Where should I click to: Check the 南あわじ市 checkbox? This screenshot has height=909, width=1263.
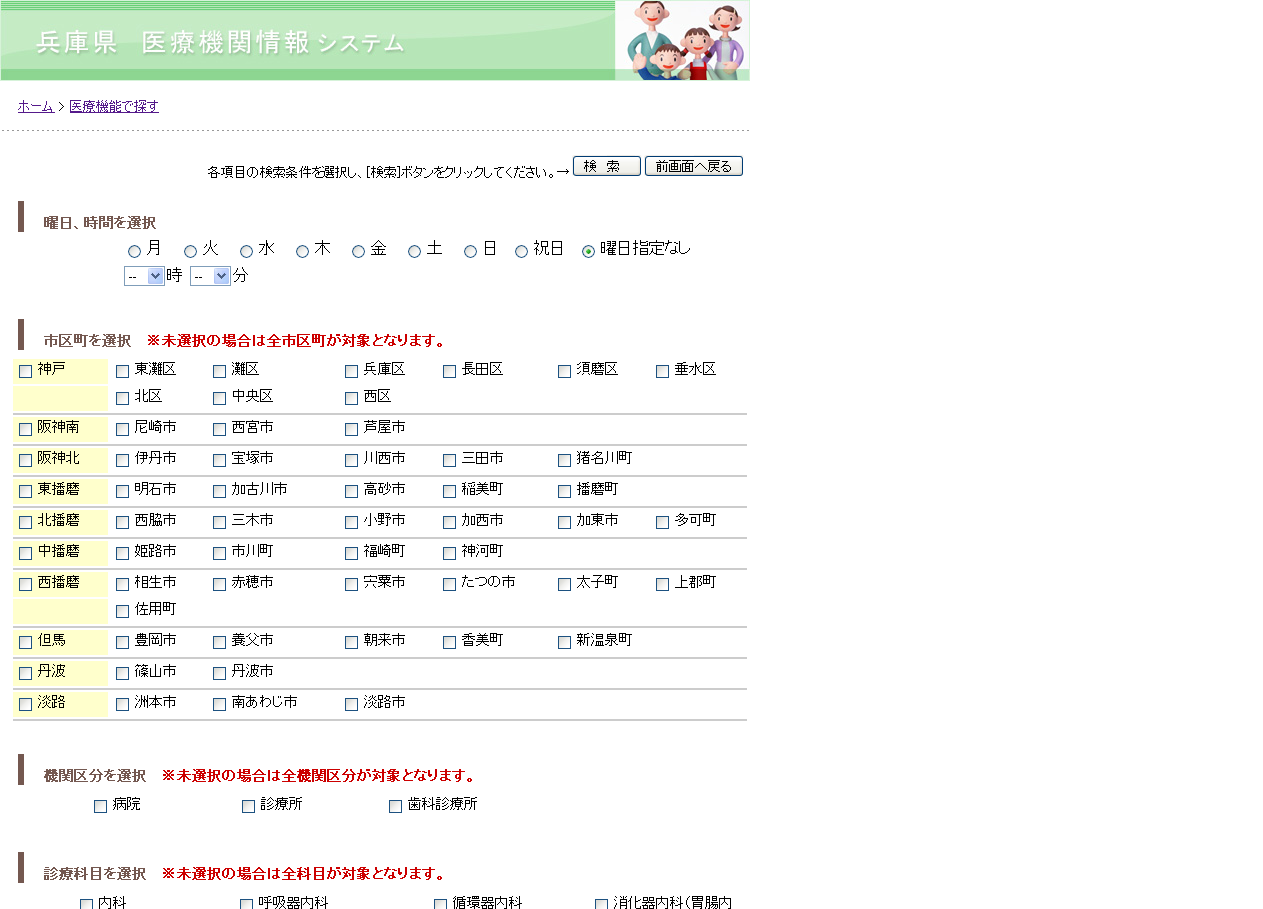220,705
